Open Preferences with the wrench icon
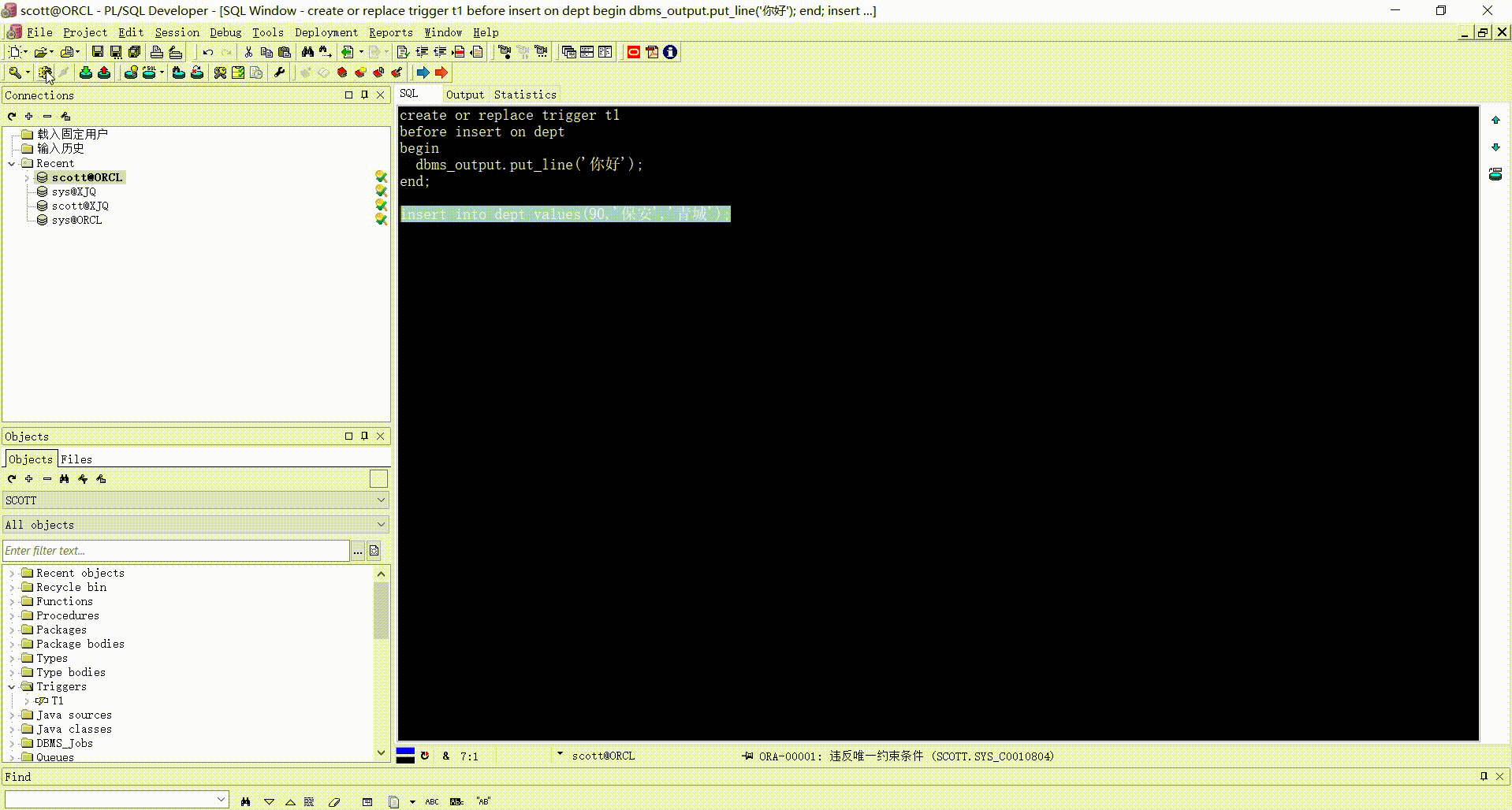Screen dimensions: 1512x810 [x=279, y=72]
